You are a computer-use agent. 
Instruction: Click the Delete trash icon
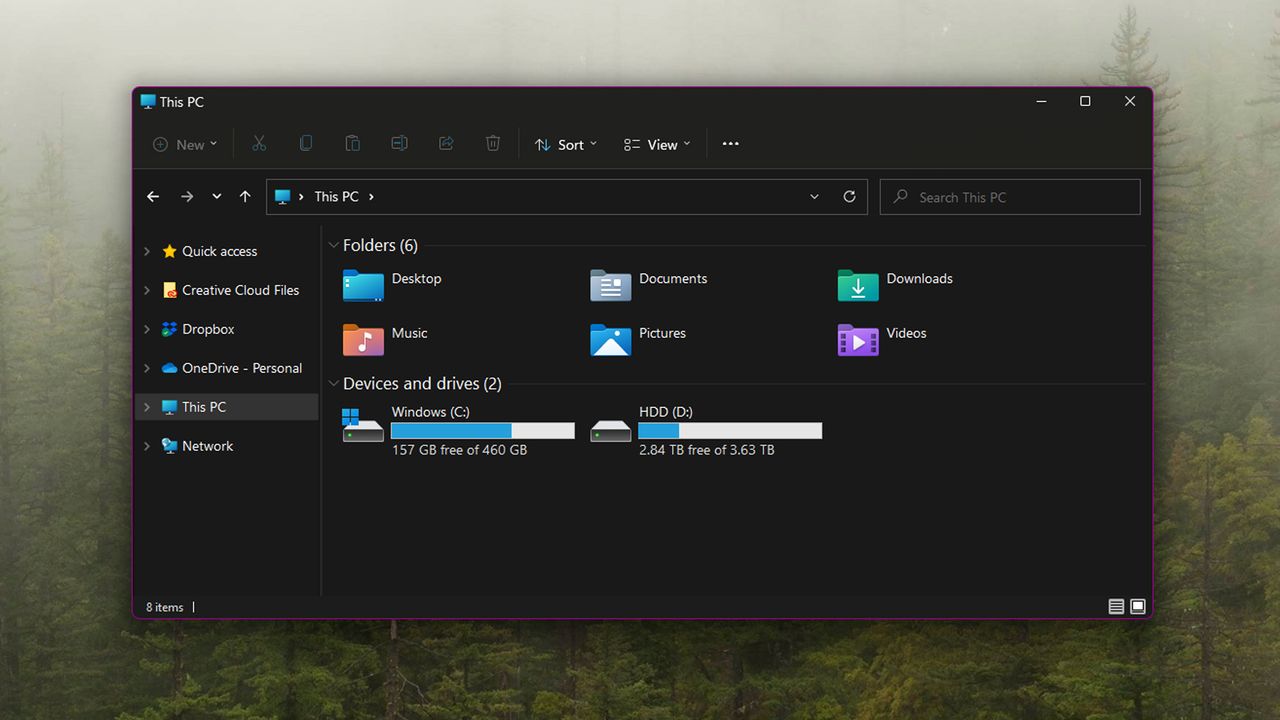pos(493,144)
